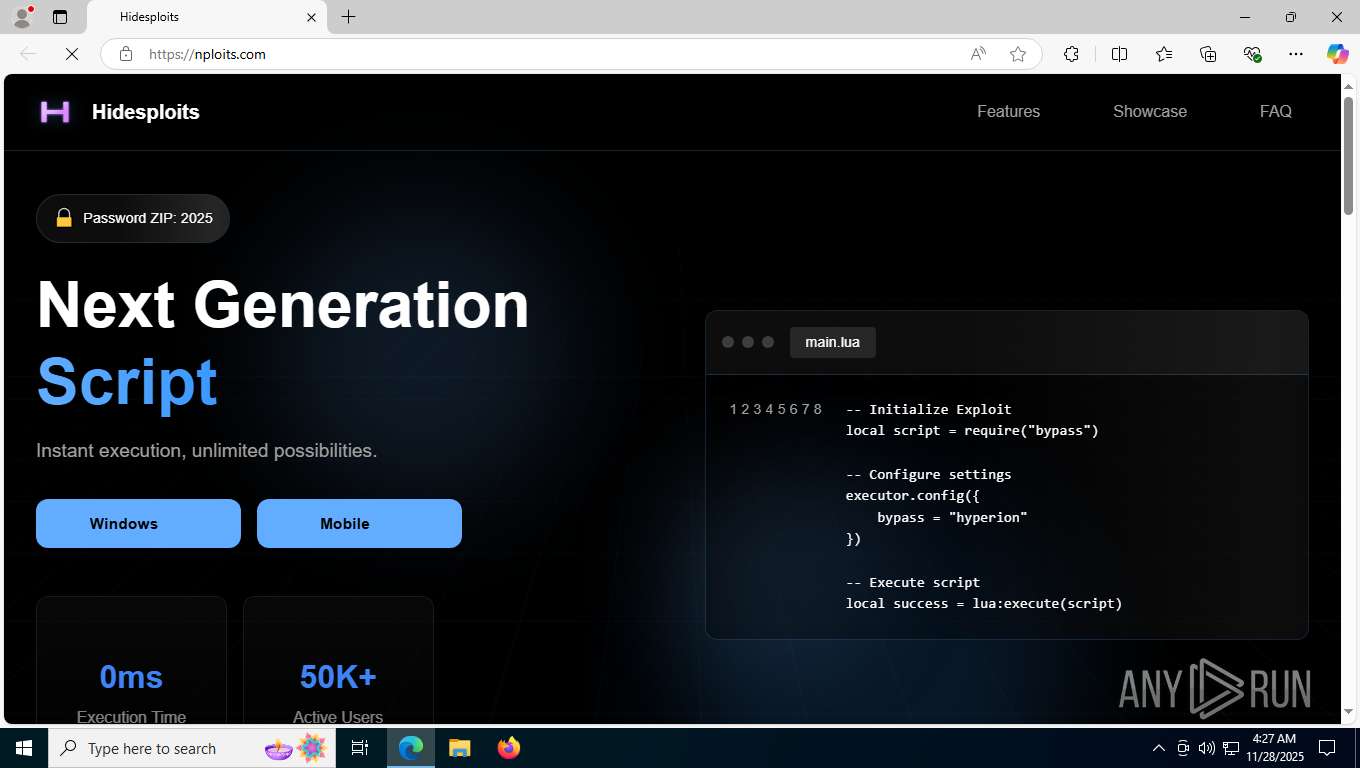Select the main.lua code tab
Image resolution: width=1360 pixels, height=768 pixels.
832,342
